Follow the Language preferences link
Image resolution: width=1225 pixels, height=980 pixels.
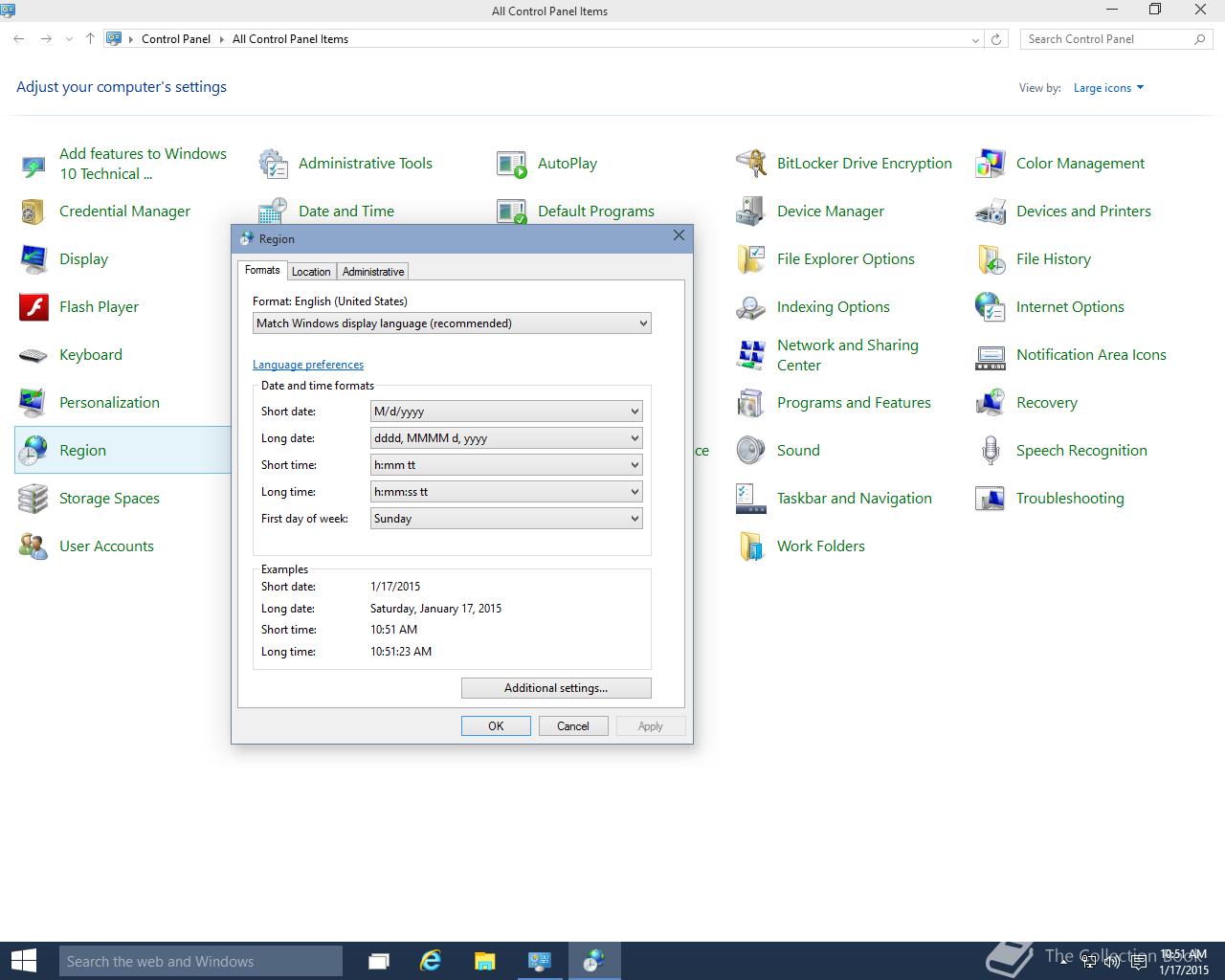pos(308,365)
